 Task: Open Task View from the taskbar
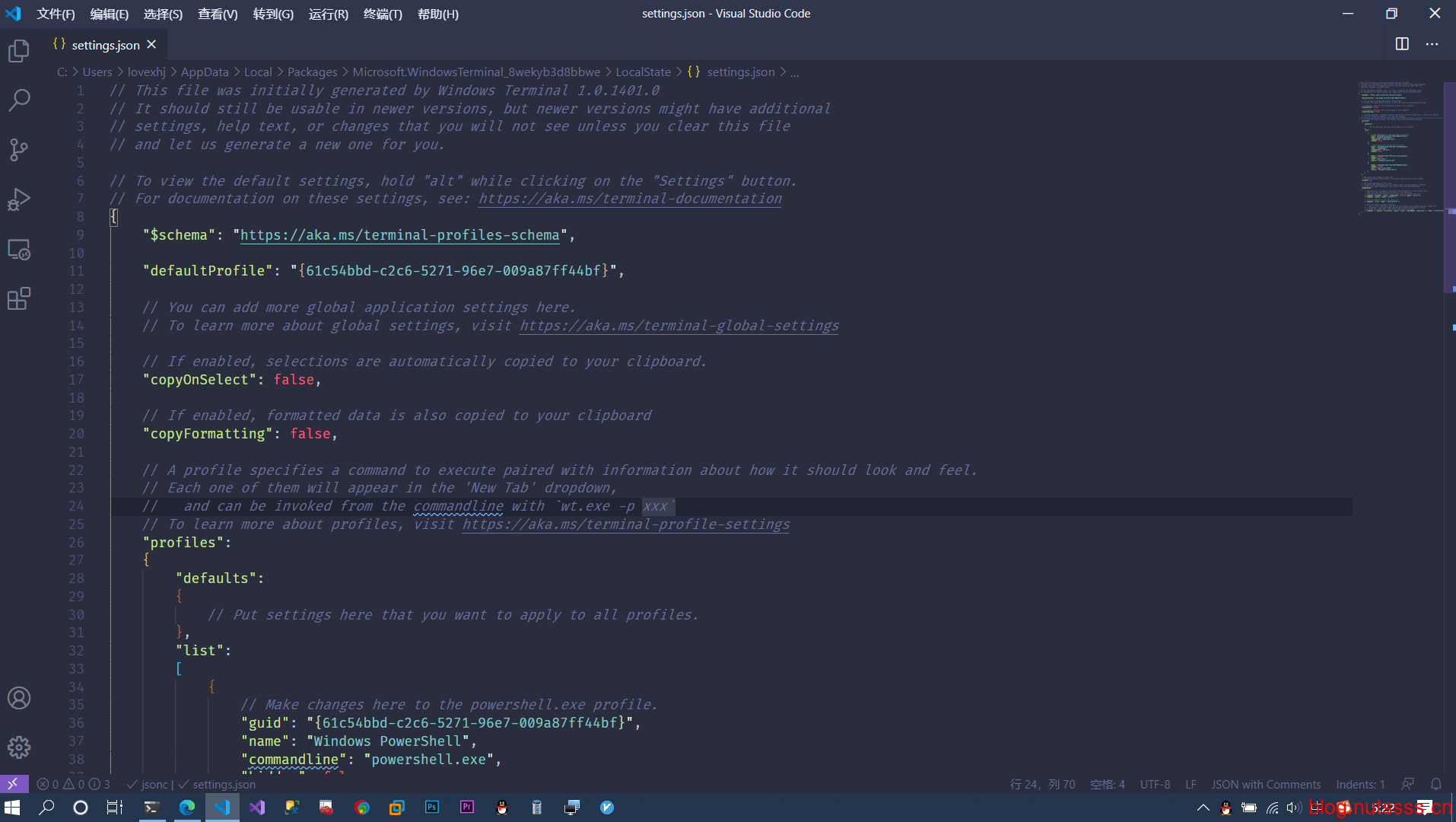point(114,808)
